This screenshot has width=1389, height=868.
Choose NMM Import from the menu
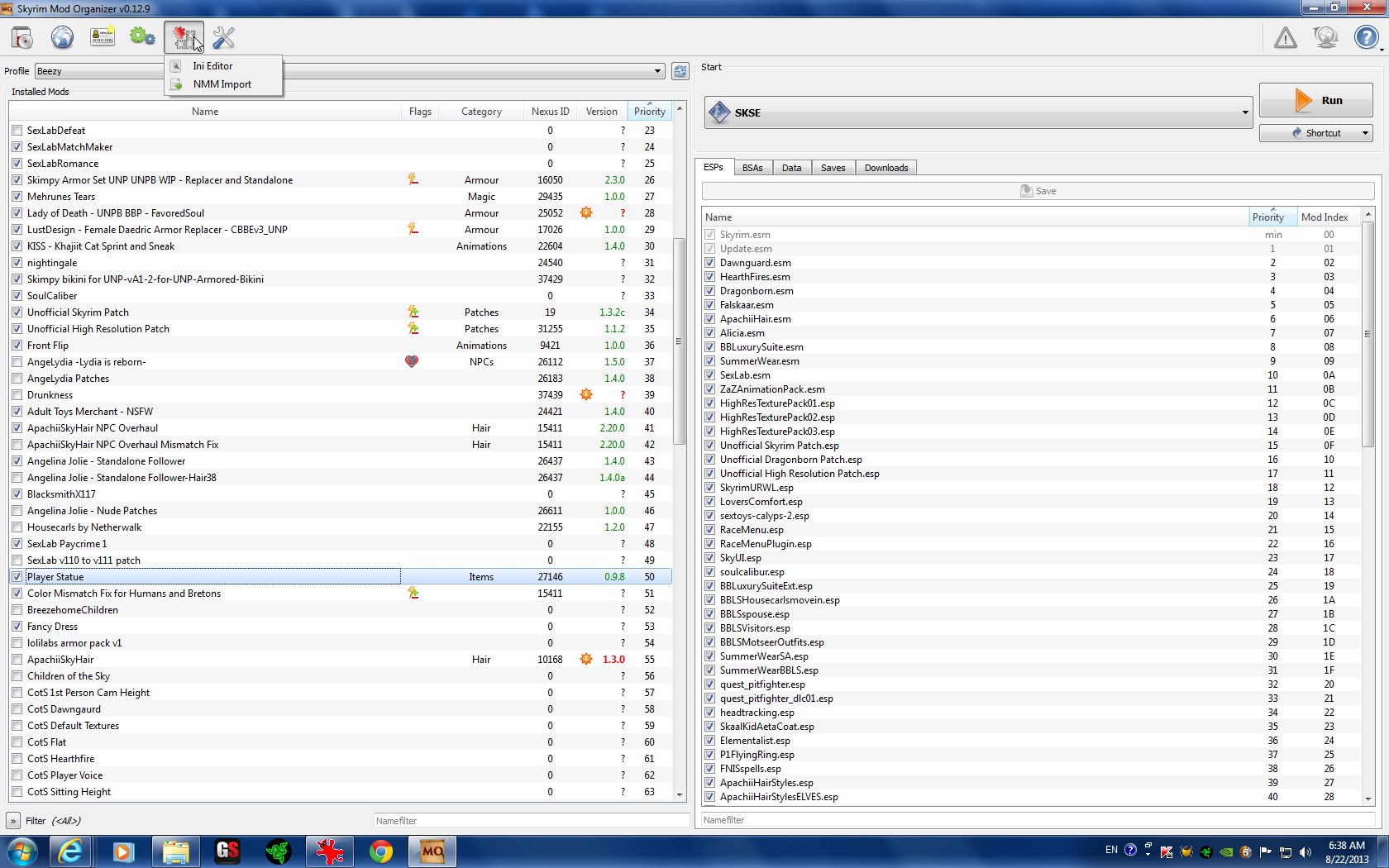click(x=222, y=84)
